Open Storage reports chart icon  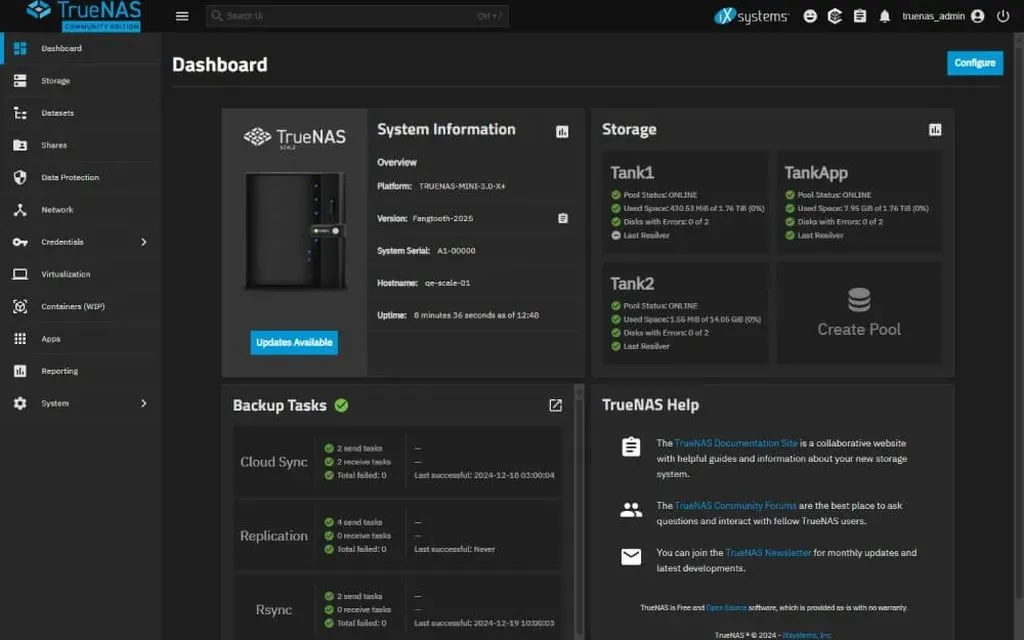(x=935, y=130)
